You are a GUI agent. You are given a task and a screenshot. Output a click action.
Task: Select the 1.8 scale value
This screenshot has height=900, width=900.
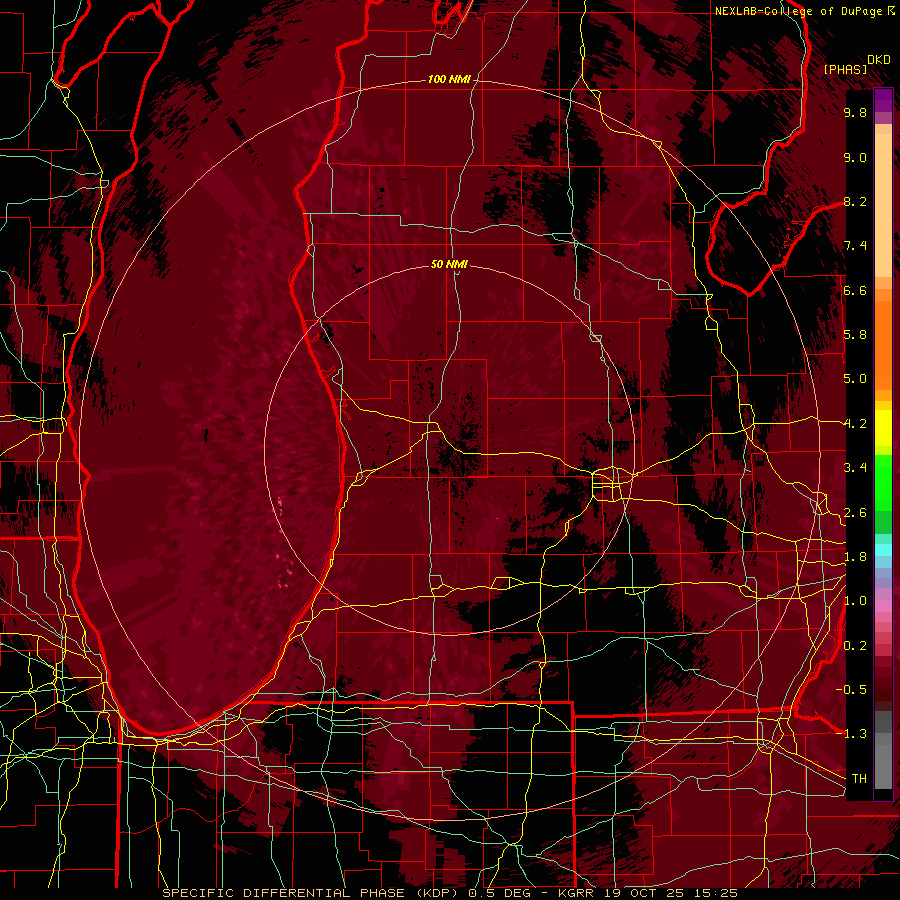855,557
